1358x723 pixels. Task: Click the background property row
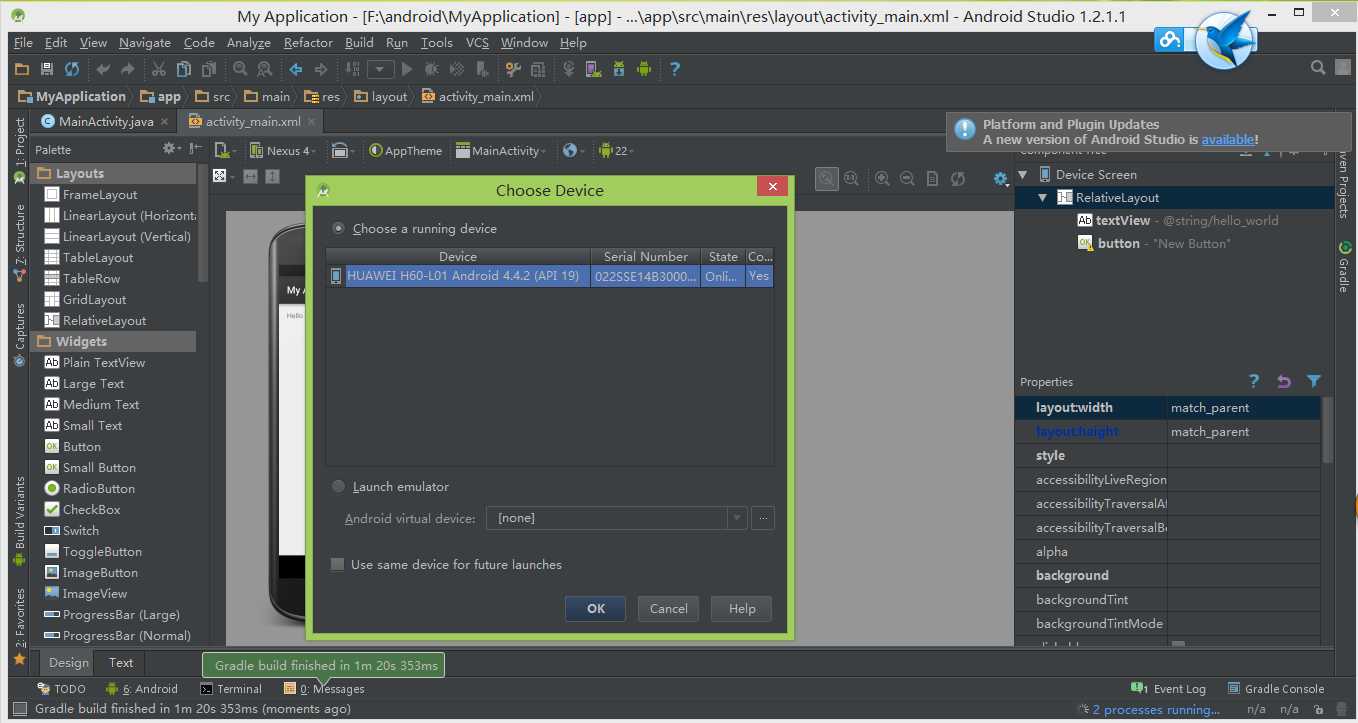1168,575
